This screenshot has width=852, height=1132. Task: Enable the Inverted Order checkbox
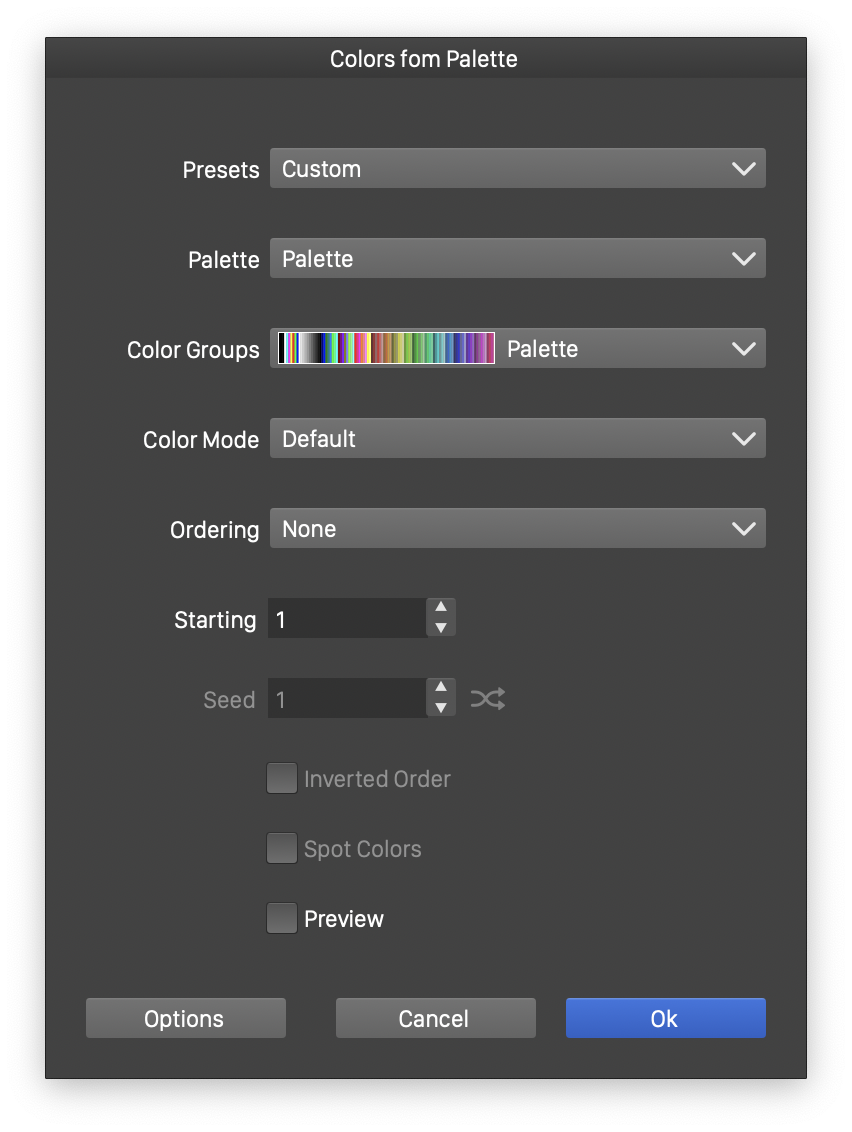point(282,778)
